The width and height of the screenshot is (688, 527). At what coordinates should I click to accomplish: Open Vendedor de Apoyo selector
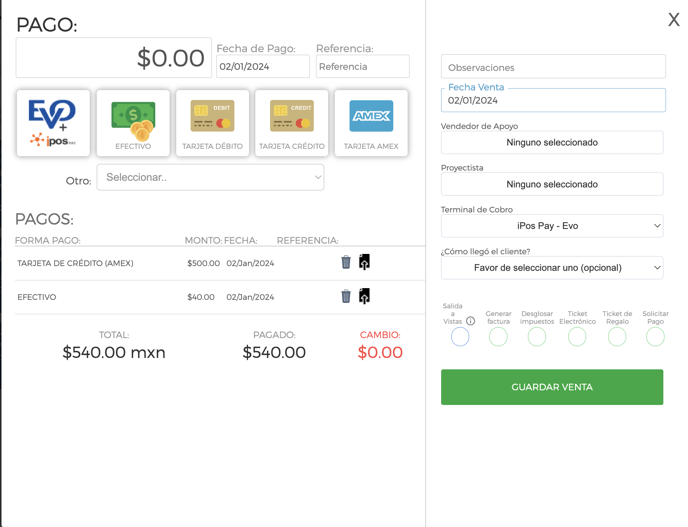(552, 143)
